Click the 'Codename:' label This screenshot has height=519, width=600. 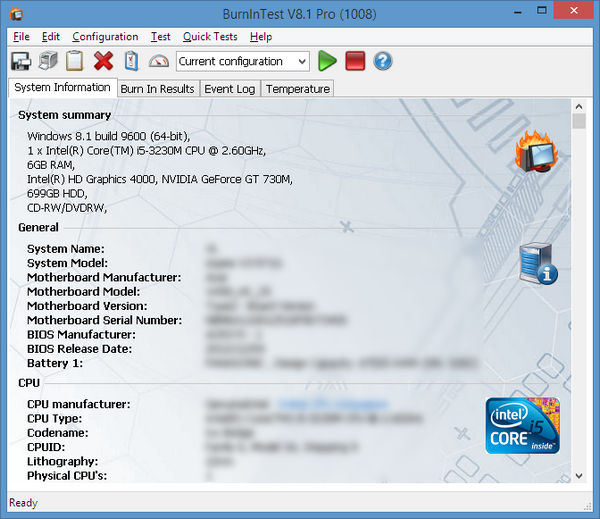[57, 433]
